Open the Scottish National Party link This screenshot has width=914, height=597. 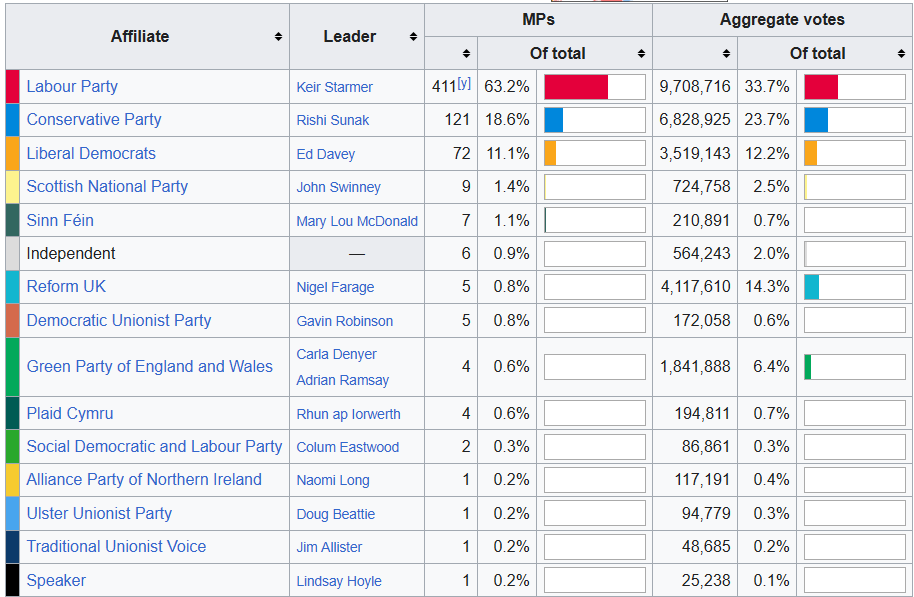(107, 187)
